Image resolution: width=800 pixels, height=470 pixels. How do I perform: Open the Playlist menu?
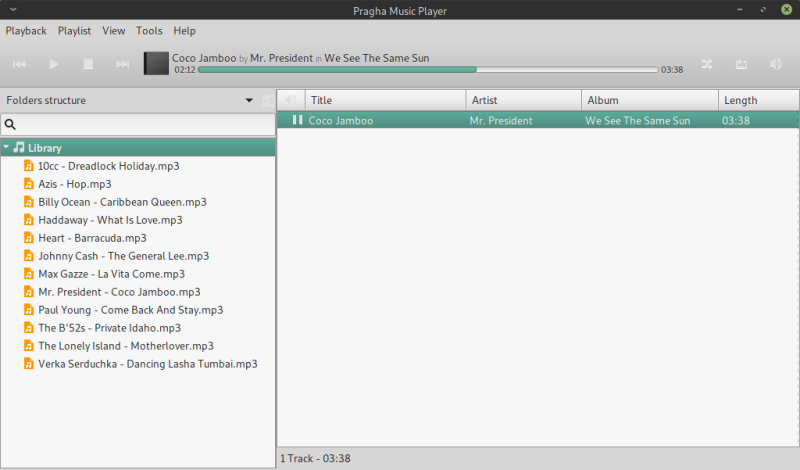pyautogui.click(x=74, y=31)
